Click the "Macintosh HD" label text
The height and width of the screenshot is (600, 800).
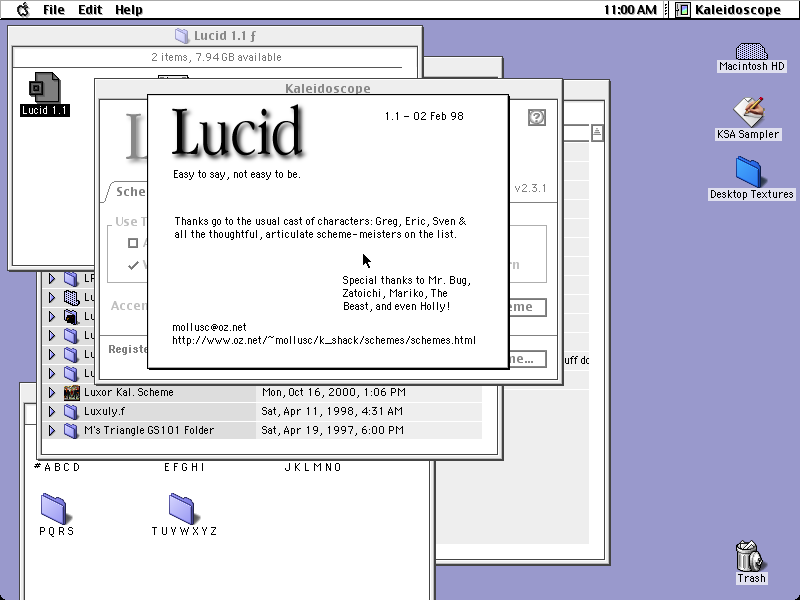click(752, 66)
